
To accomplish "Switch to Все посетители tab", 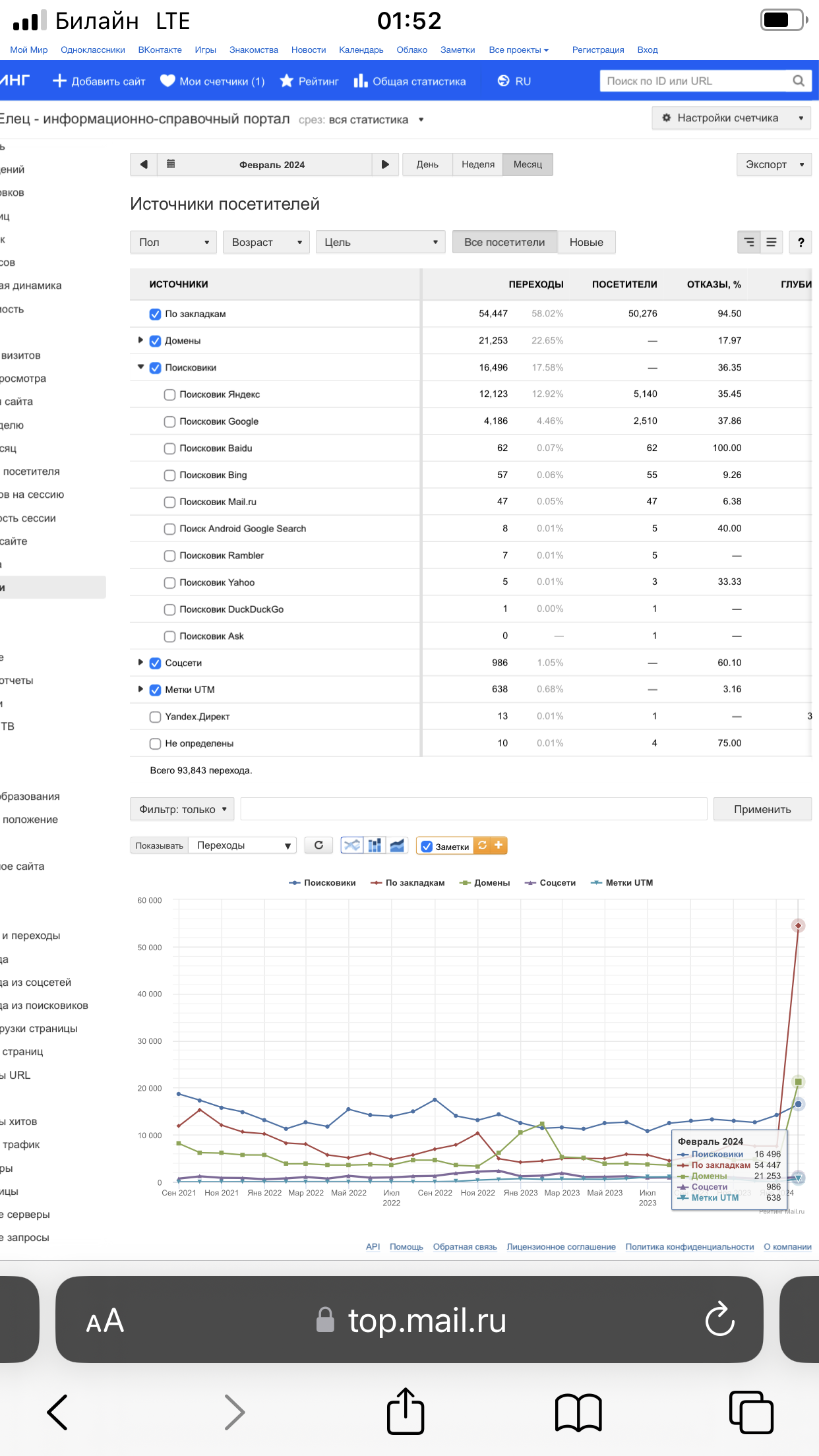I will [504, 242].
